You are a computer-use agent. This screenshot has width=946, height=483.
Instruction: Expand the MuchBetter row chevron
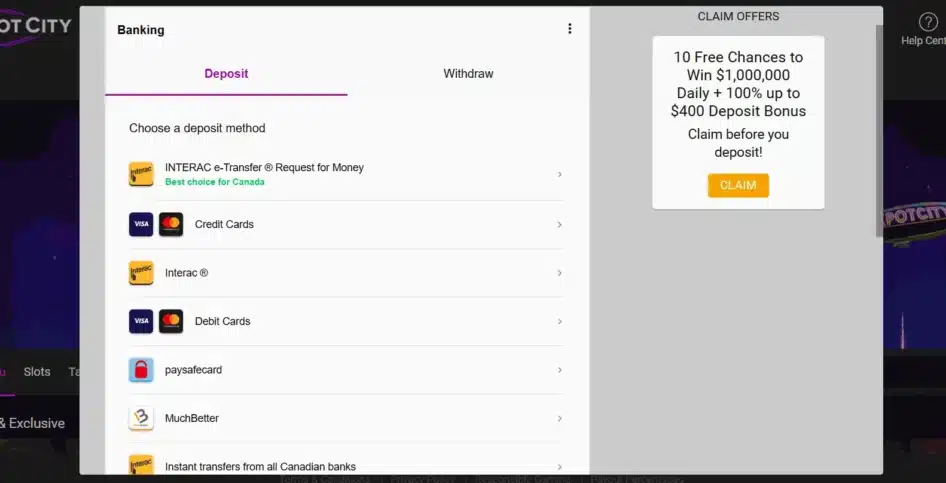(x=559, y=419)
